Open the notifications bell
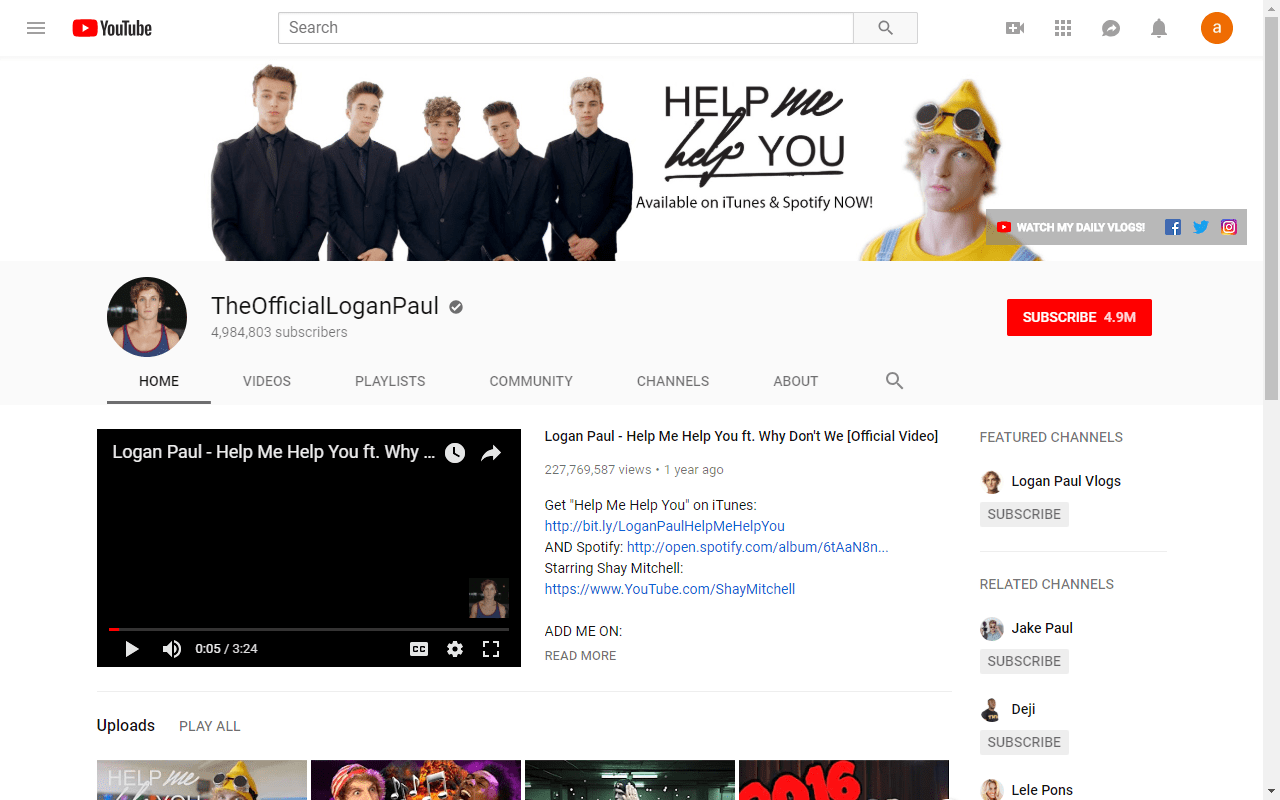This screenshot has height=800, width=1280. point(1159,28)
